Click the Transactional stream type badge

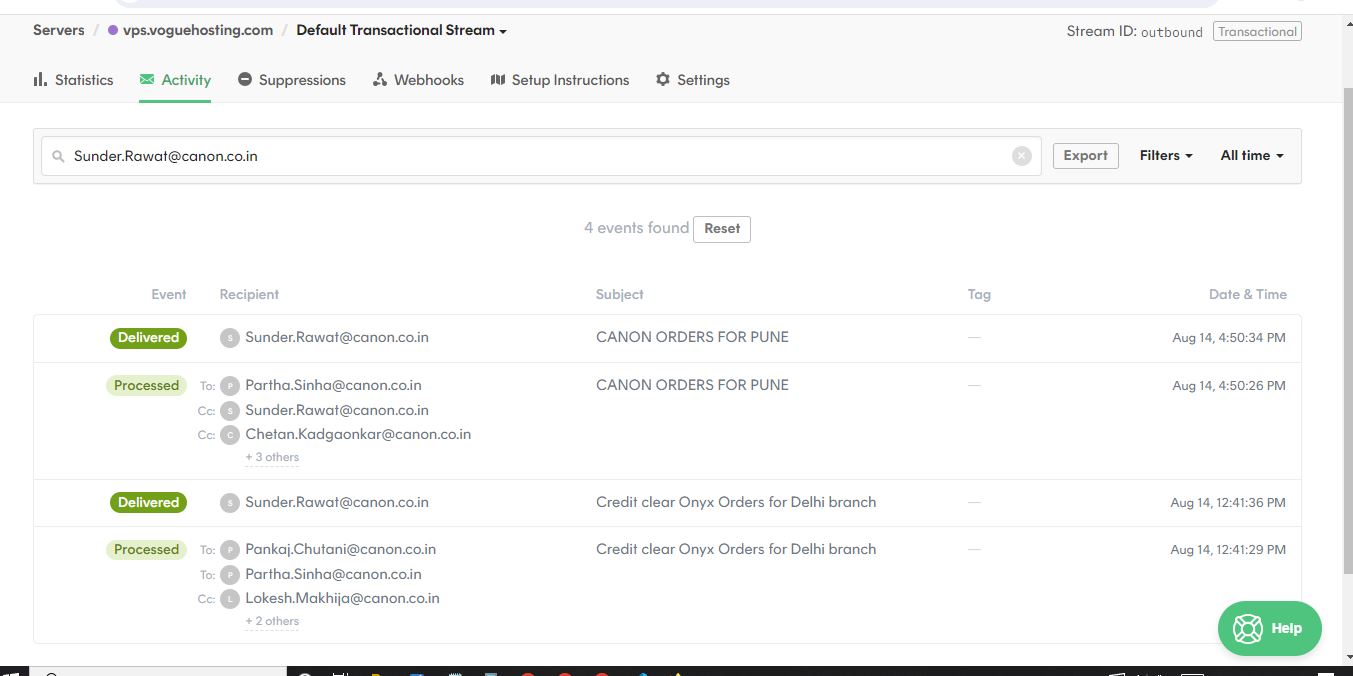pyautogui.click(x=1257, y=32)
